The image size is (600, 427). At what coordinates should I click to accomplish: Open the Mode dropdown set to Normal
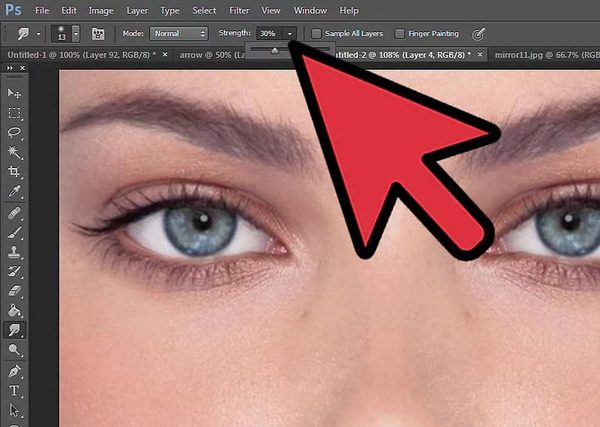[179, 34]
